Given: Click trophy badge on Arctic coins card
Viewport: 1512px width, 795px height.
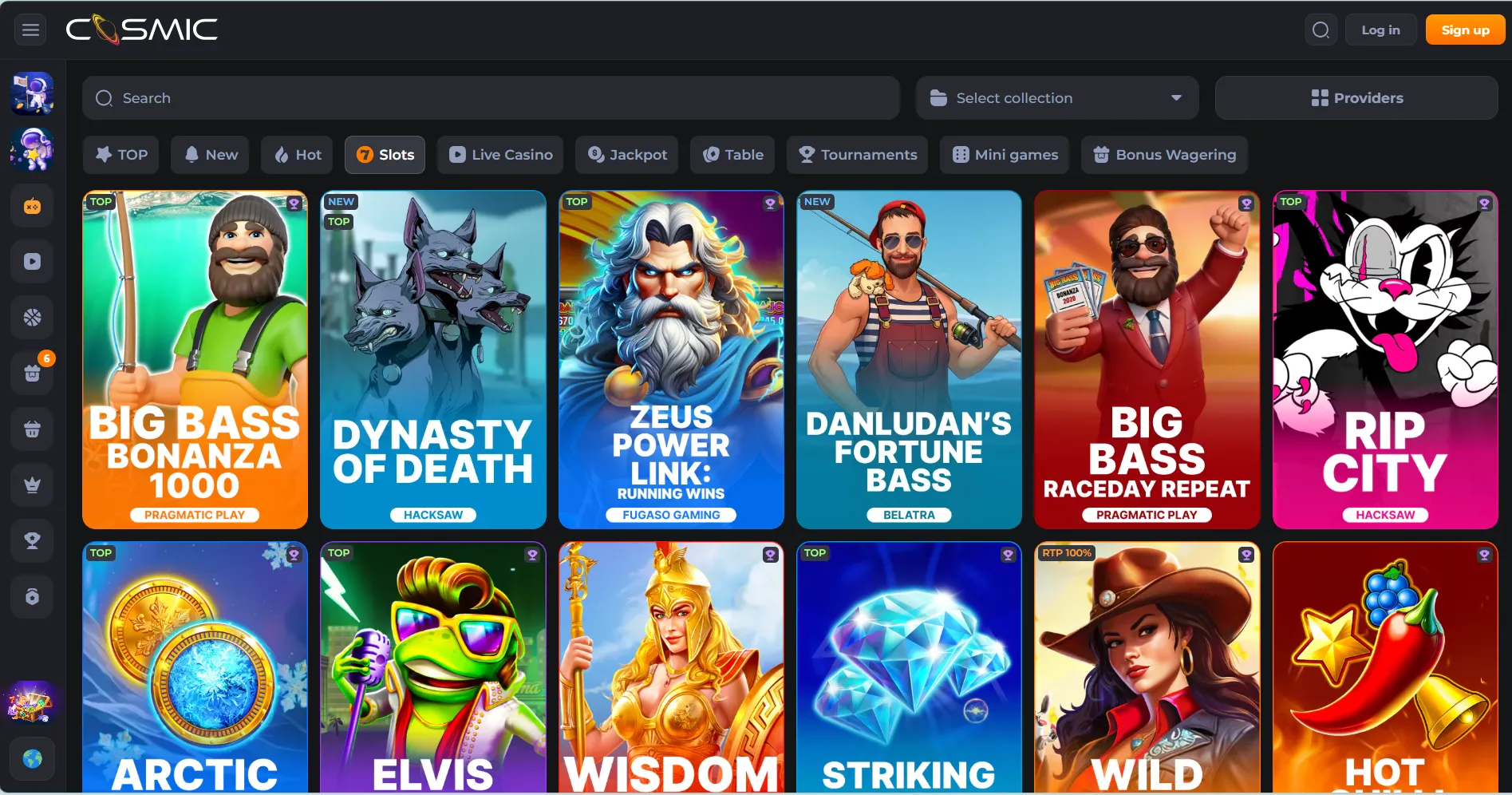Looking at the screenshot, I should [294, 554].
